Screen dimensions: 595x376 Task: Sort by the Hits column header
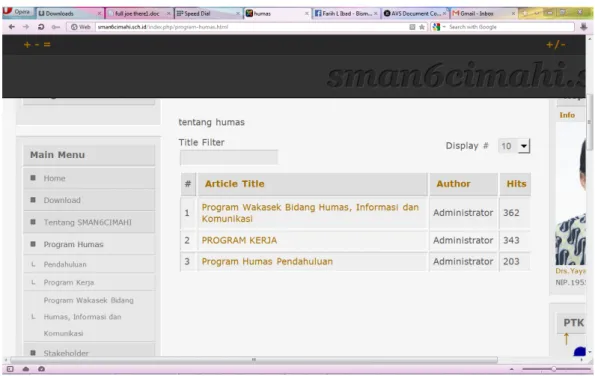(516, 184)
